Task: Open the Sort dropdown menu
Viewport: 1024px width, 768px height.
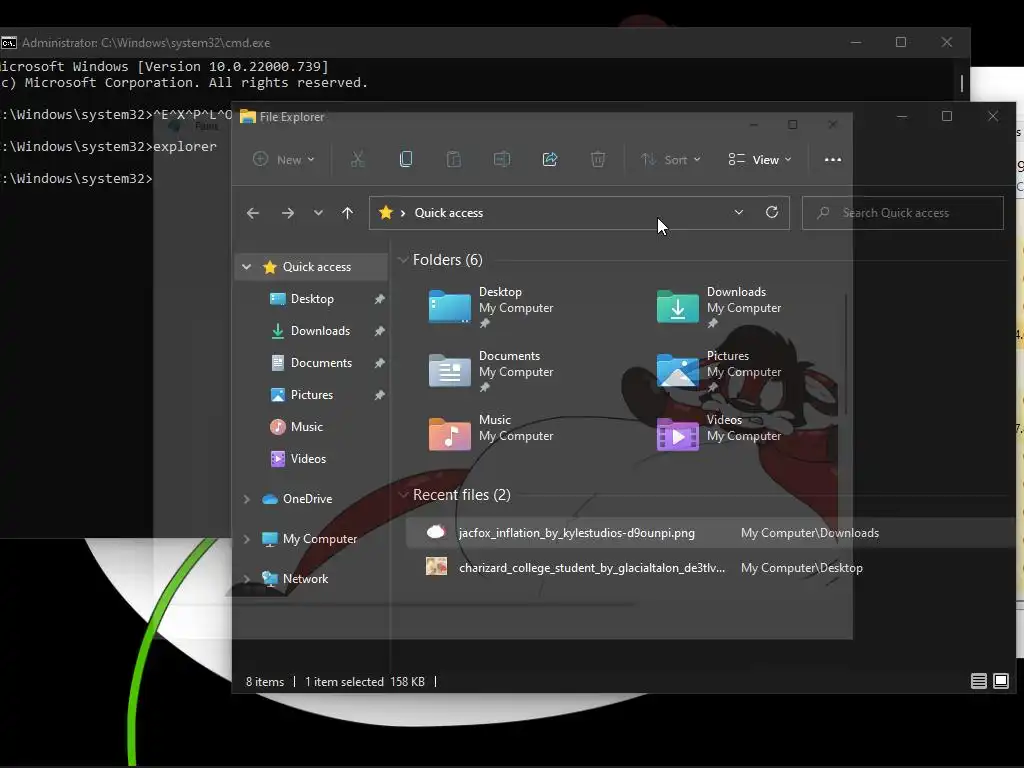Action: (x=671, y=159)
